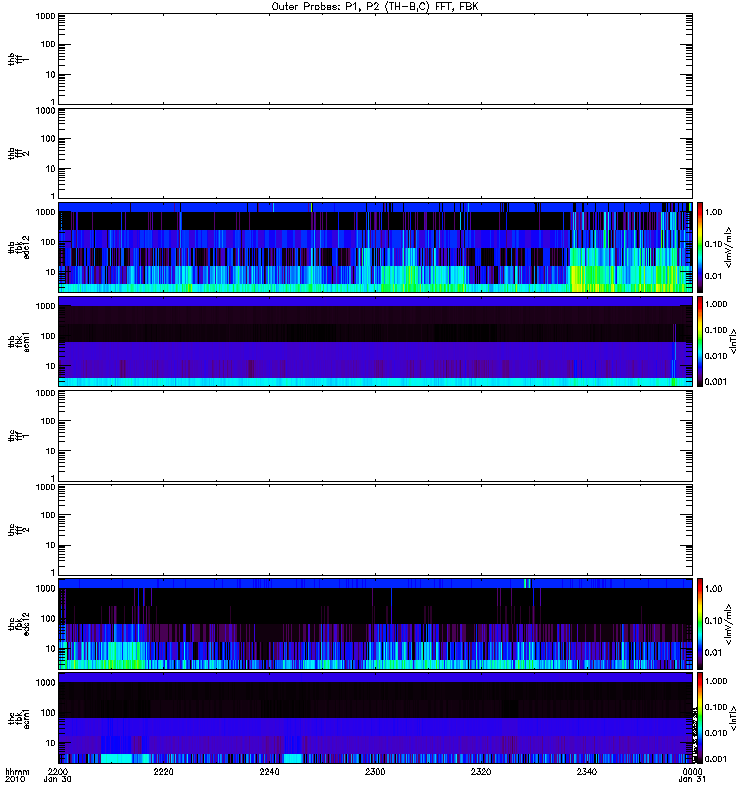This screenshot has height=800, width=750.
Task: Click the thc fbk edc12 spectrogram panel
Action: point(376,623)
